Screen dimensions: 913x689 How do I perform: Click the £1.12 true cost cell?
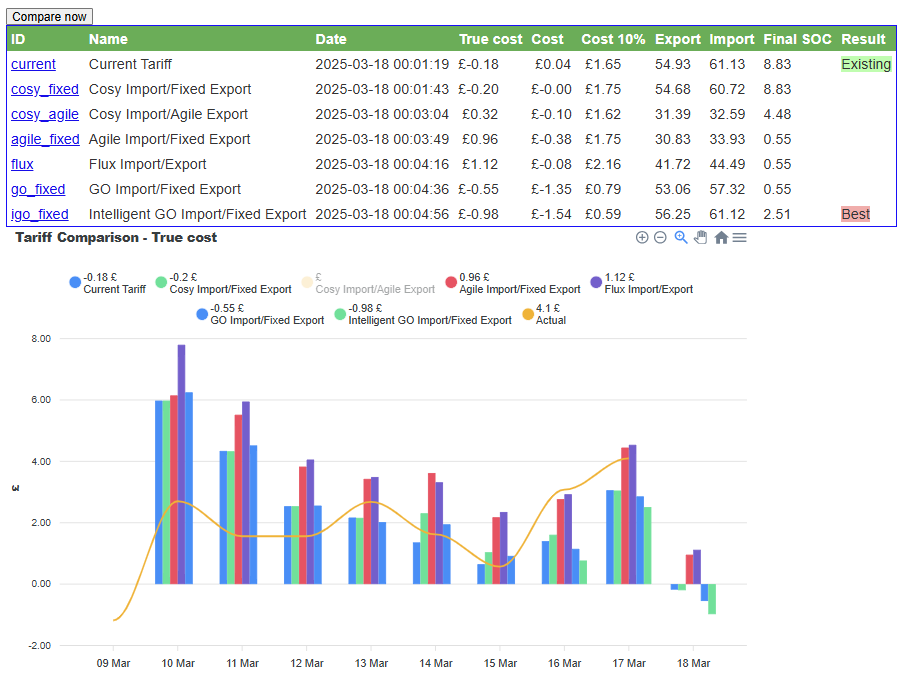point(480,164)
